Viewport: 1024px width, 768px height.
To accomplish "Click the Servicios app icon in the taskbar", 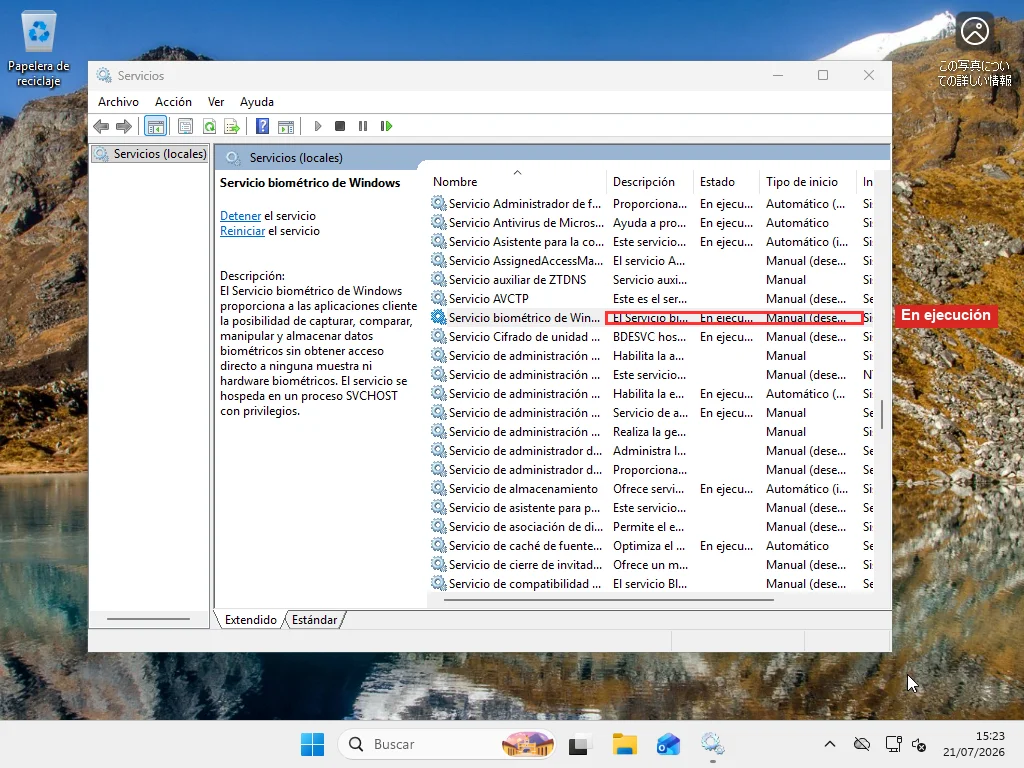I will click(x=712, y=744).
